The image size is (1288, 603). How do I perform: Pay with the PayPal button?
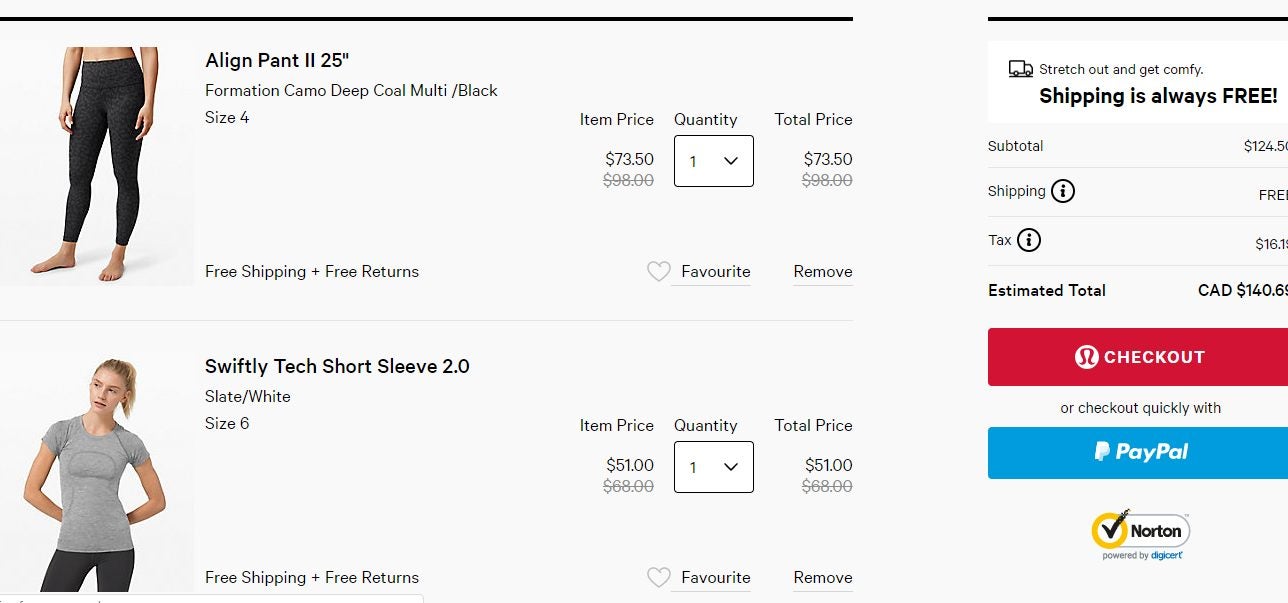tap(1140, 452)
